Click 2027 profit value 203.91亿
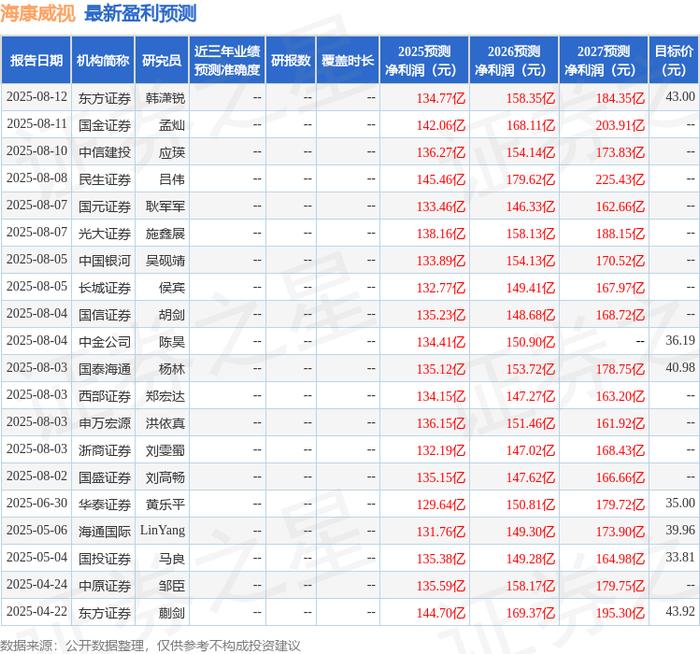The image size is (700, 654). (620, 125)
